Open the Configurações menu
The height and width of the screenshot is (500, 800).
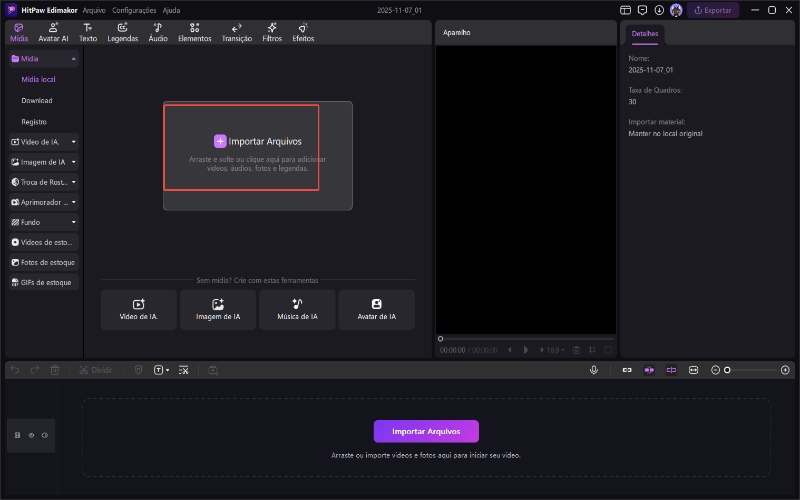[x=134, y=9]
